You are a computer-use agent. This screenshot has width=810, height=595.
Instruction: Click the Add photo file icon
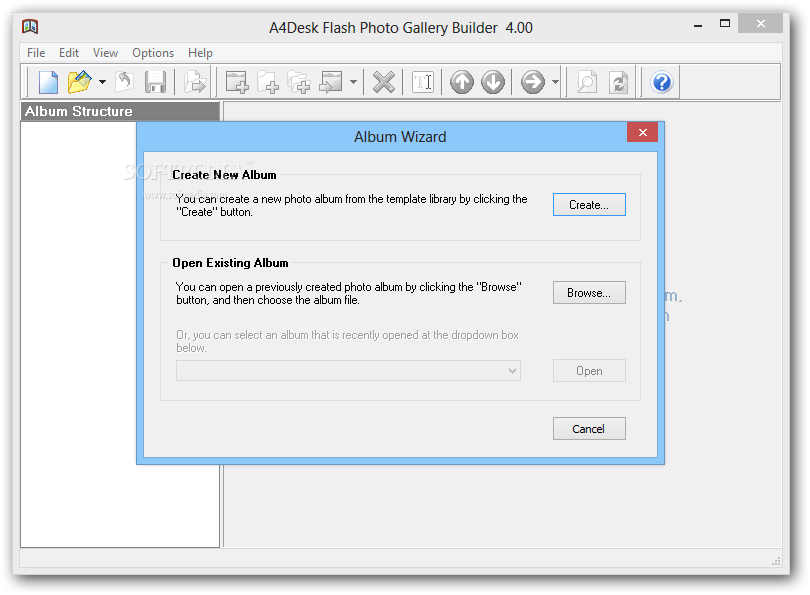(x=268, y=82)
